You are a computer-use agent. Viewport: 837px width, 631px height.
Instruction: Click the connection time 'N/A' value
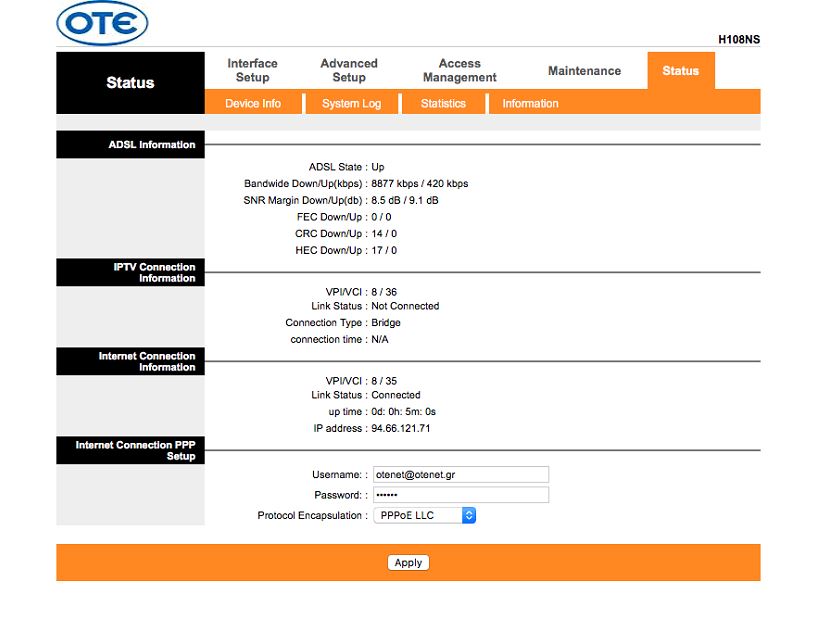(x=380, y=340)
